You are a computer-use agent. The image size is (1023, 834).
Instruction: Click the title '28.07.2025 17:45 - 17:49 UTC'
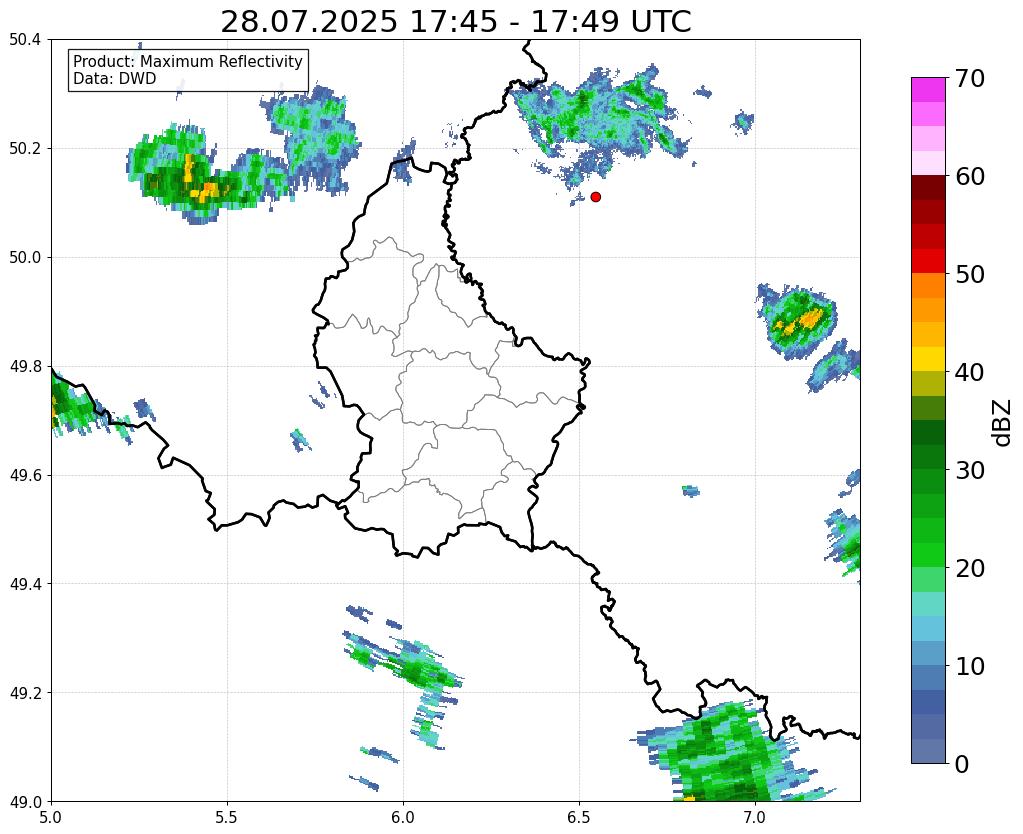coord(455,22)
